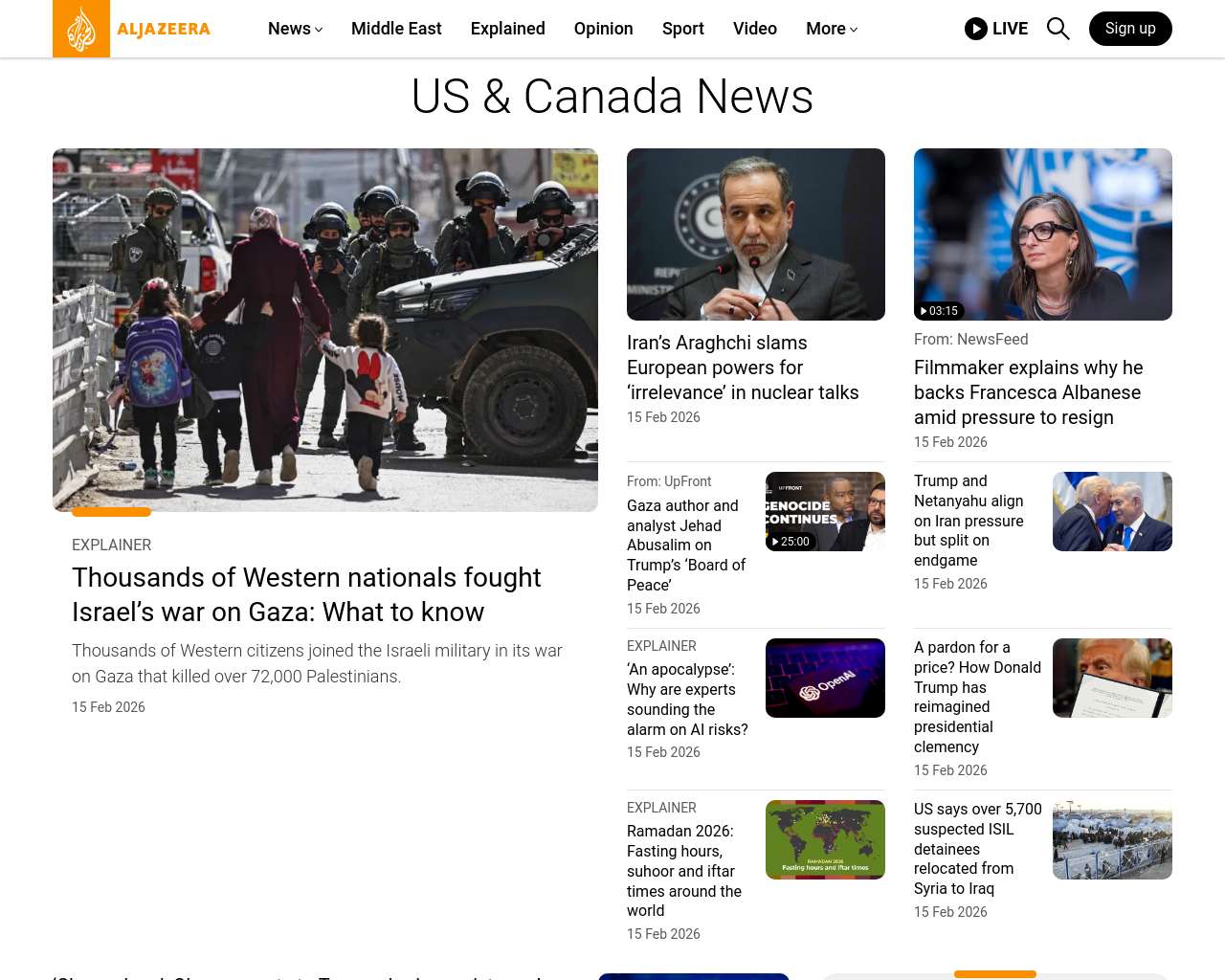The image size is (1225, 980).
Task: Open the Explained menu item
Action: (507, 29)
